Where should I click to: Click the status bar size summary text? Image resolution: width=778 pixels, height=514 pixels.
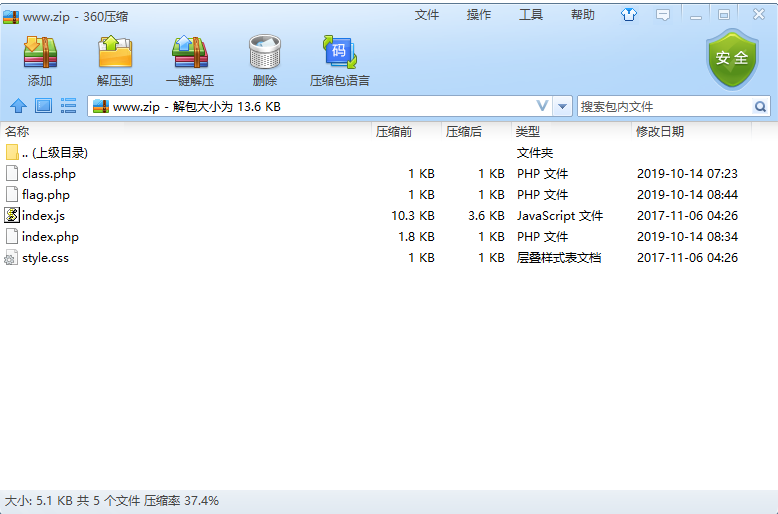point(112,501)
